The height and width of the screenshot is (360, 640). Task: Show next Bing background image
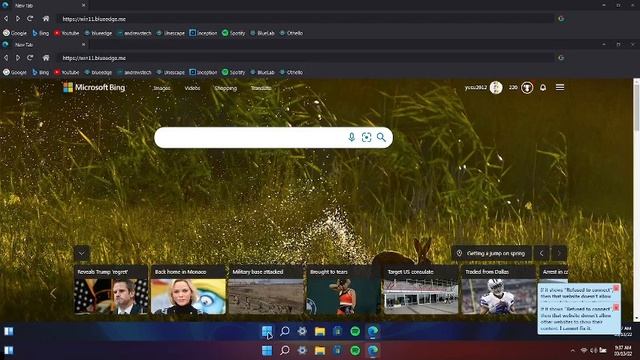(559, 253)
